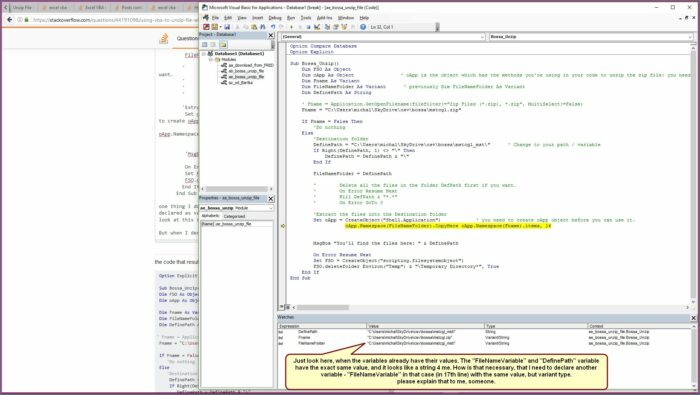
Task: Click the Redo arrow toolbar icon
Action: pos(281,27)
